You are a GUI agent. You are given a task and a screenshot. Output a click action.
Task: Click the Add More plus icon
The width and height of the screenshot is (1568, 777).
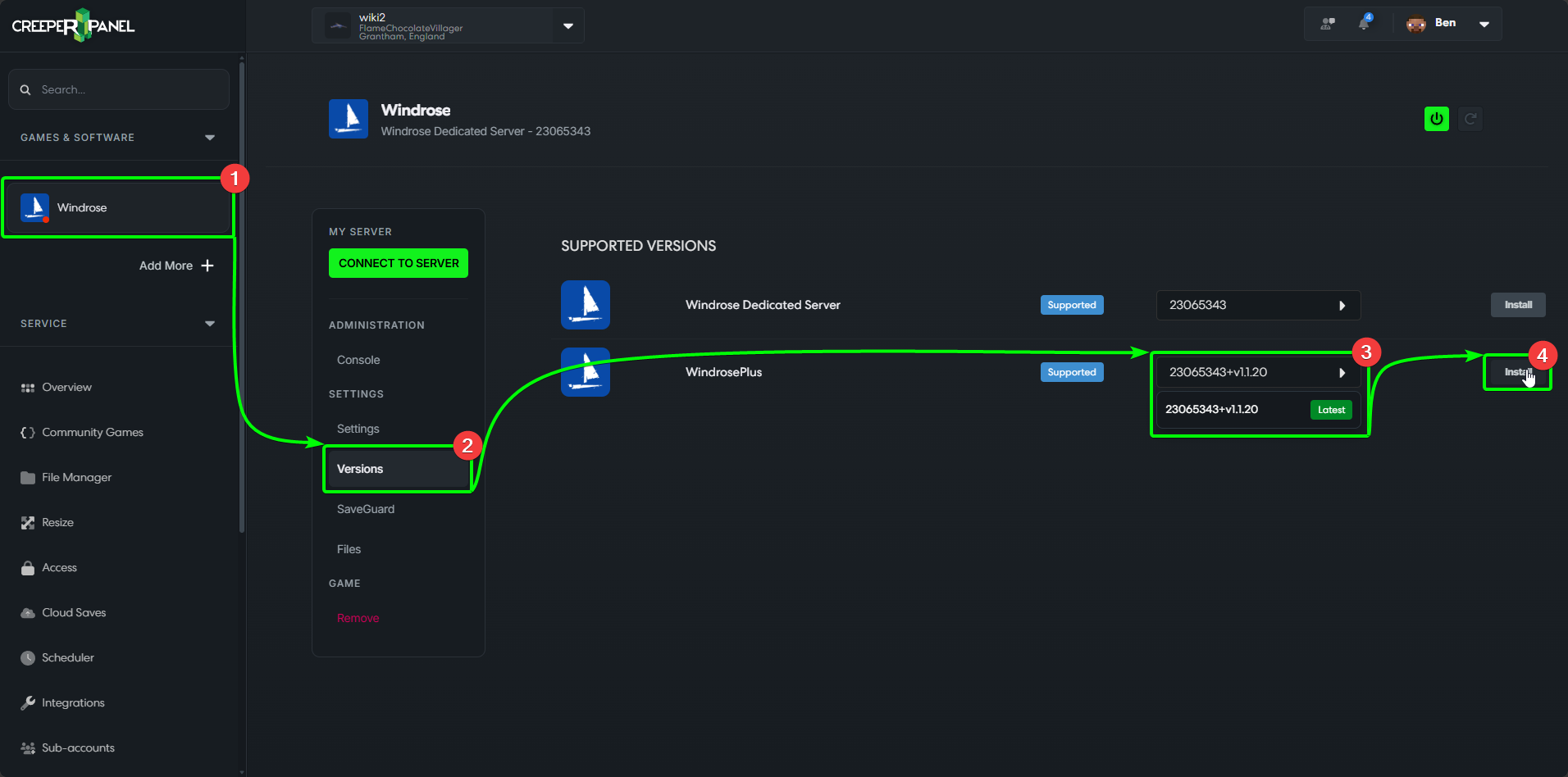207,266
